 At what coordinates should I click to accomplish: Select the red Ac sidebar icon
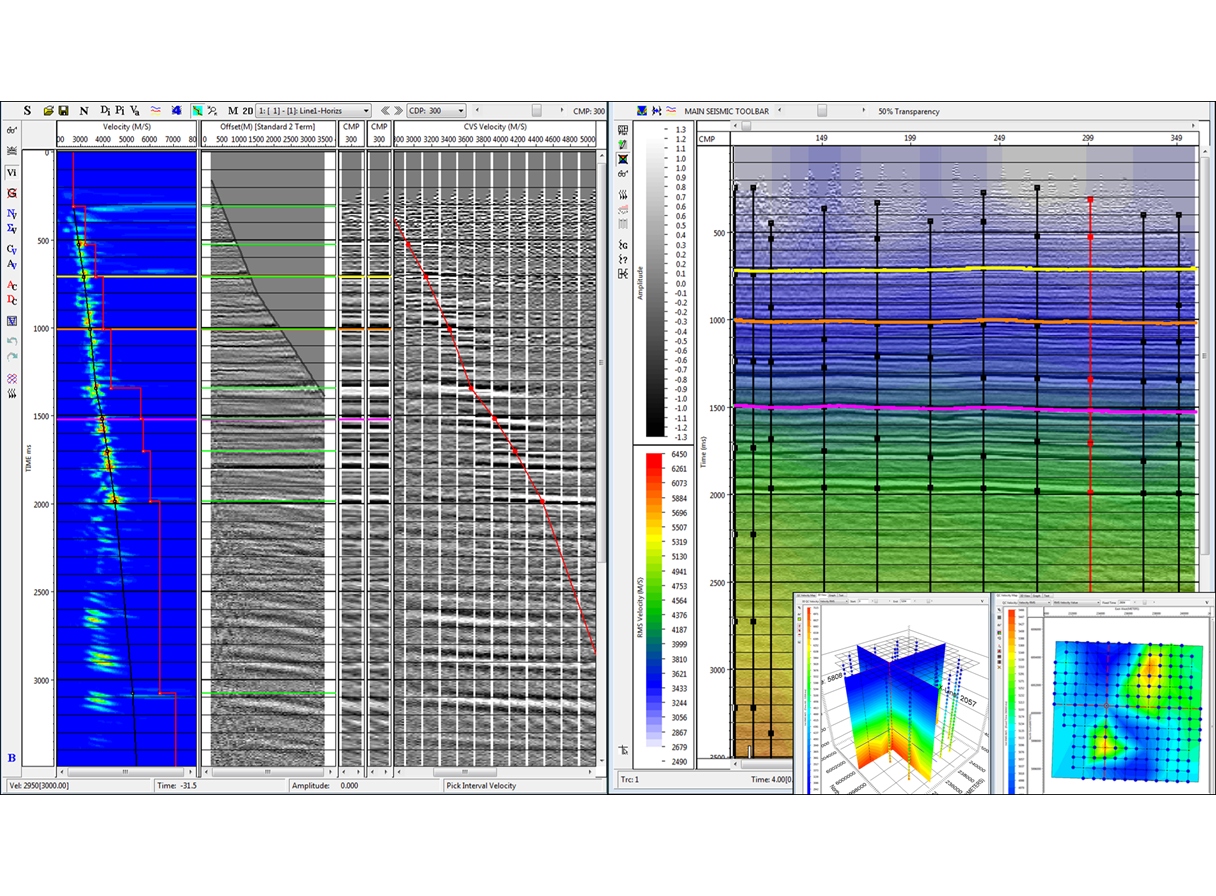tap(11, 285)
